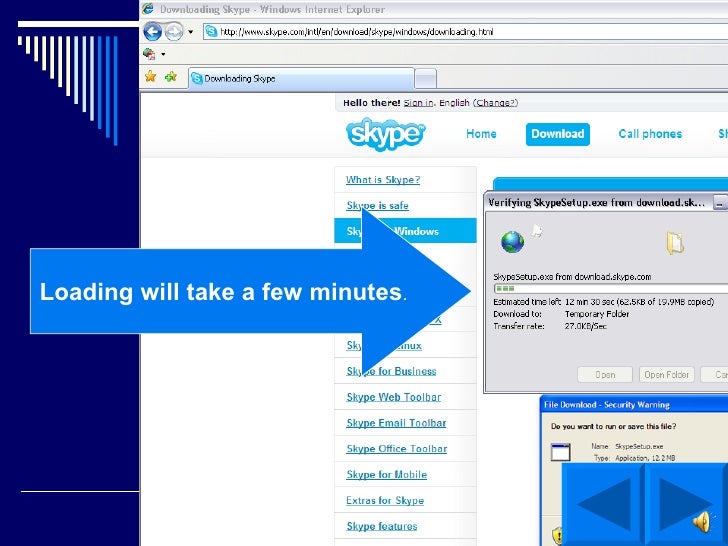The height and width of the screenshot is (546, 728).
Task: Select the Downloading Skype tab
Action: coord(301,78)
